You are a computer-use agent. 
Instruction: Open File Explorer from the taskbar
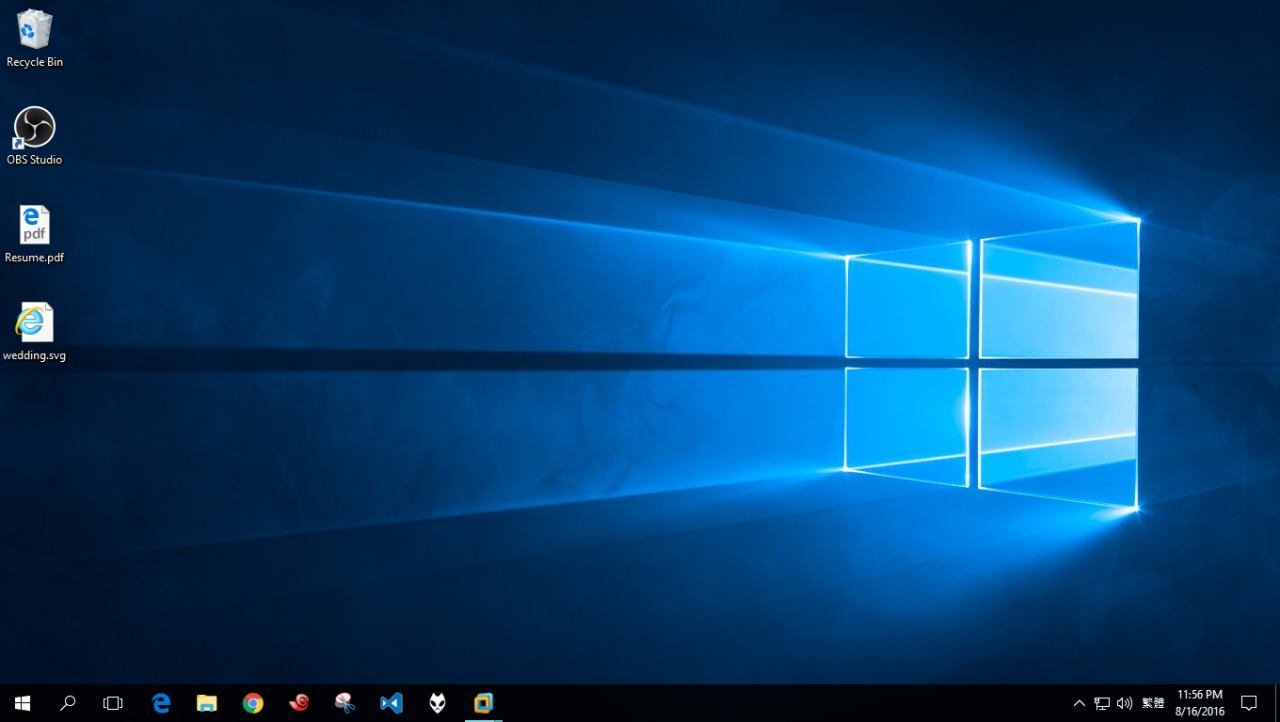coord(207,703)
